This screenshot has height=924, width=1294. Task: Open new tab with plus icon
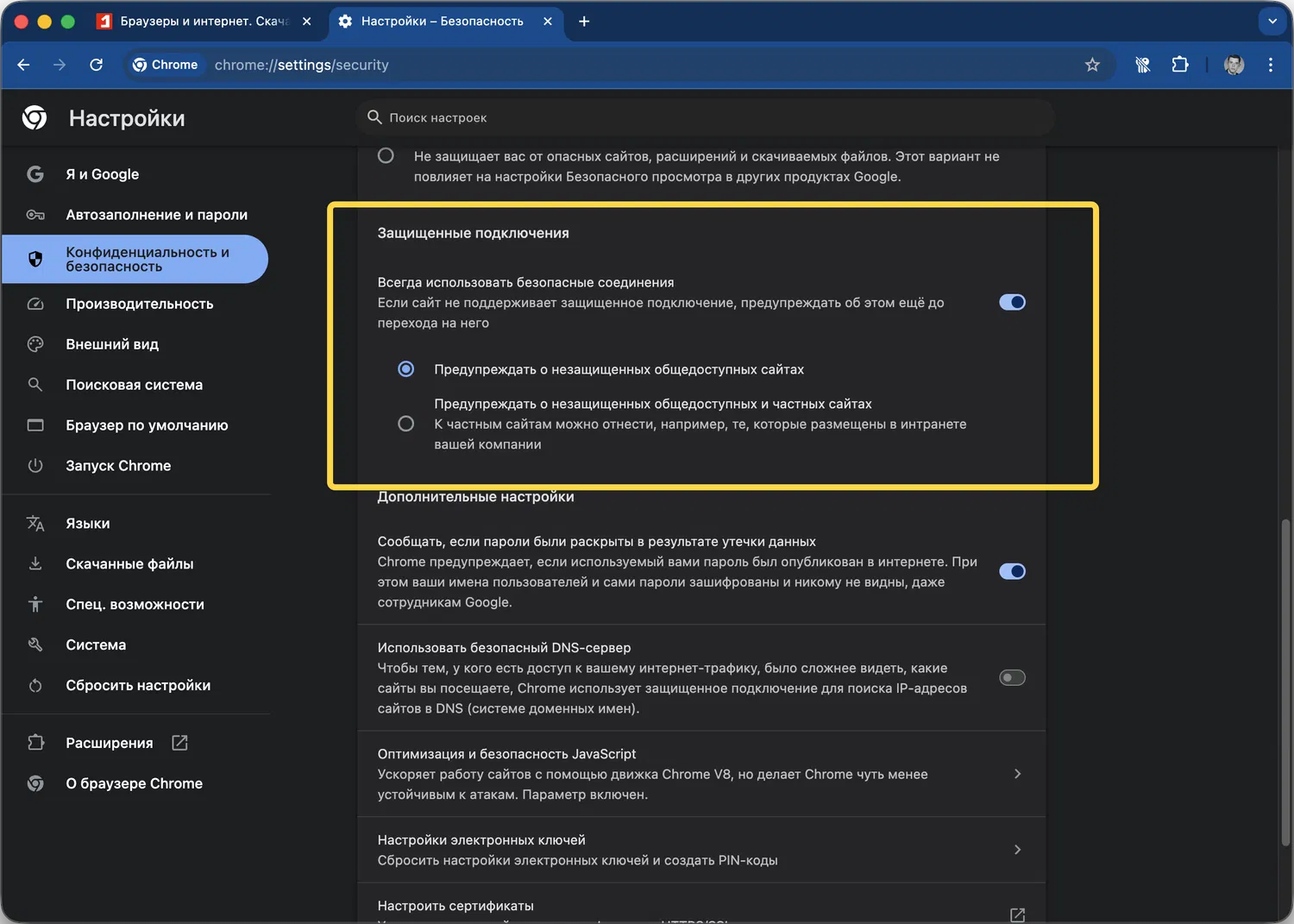tap(584, 22)
